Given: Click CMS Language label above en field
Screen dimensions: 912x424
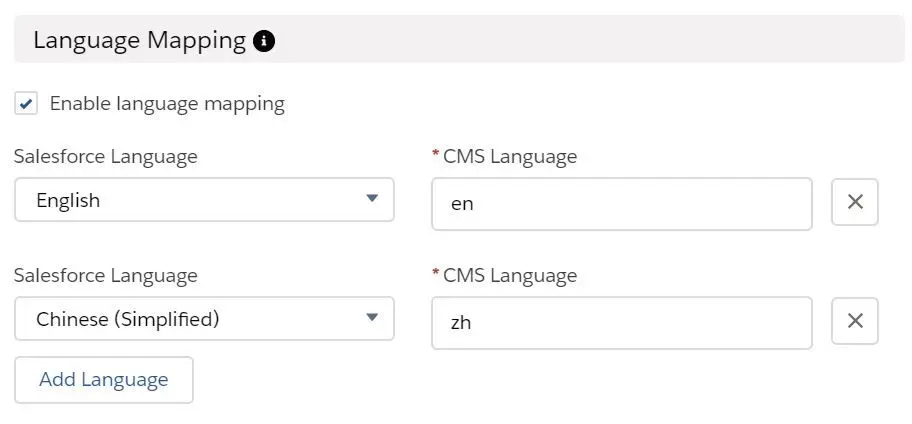Looking at the screenshot, I should [510, 156].
